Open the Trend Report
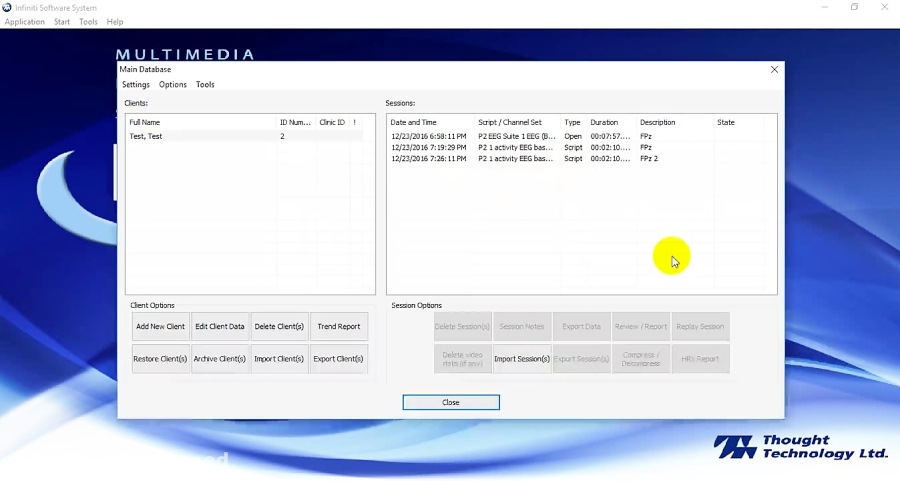Viewport: 900px width, 481px height. point(339,326)
